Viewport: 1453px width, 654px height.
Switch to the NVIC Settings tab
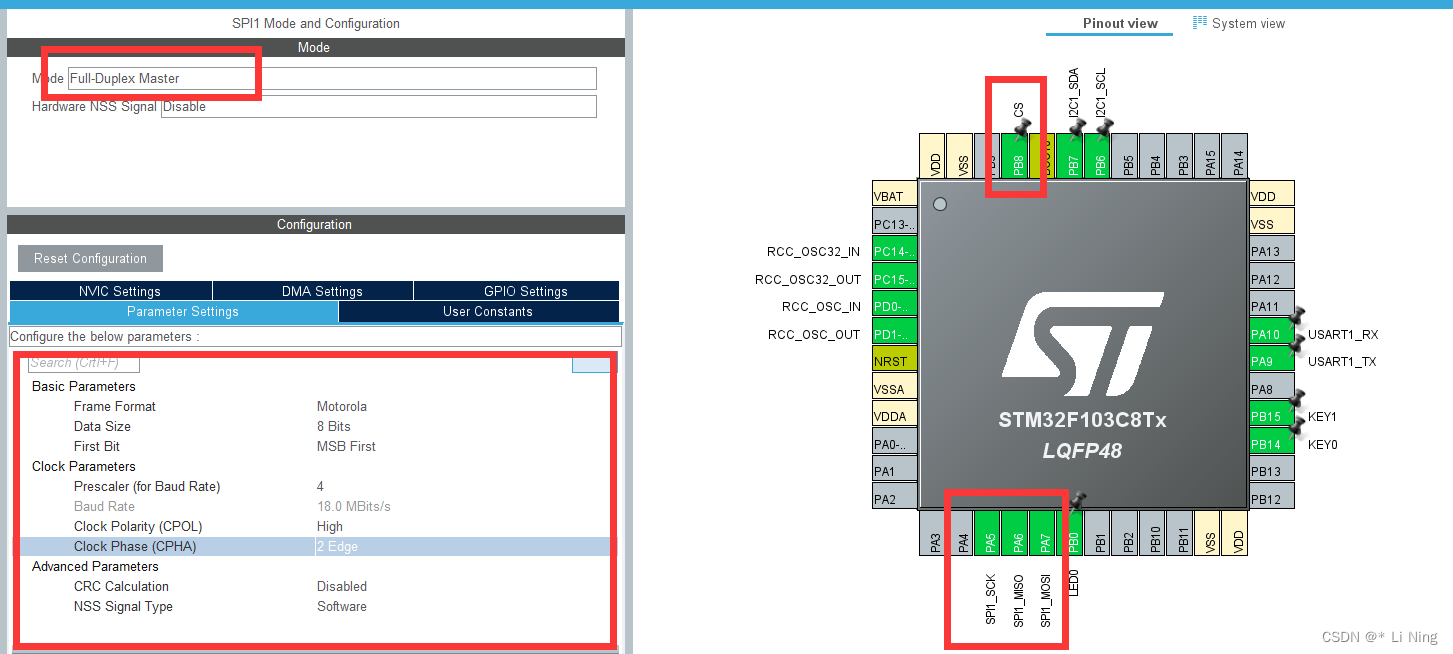(111, 291)
